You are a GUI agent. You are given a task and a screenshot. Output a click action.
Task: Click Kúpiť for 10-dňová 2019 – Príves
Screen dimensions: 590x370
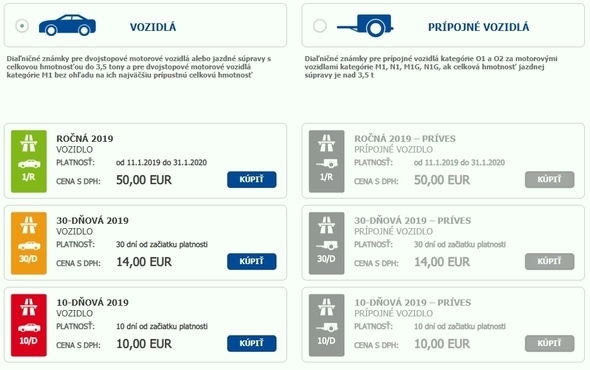point(549,343)
